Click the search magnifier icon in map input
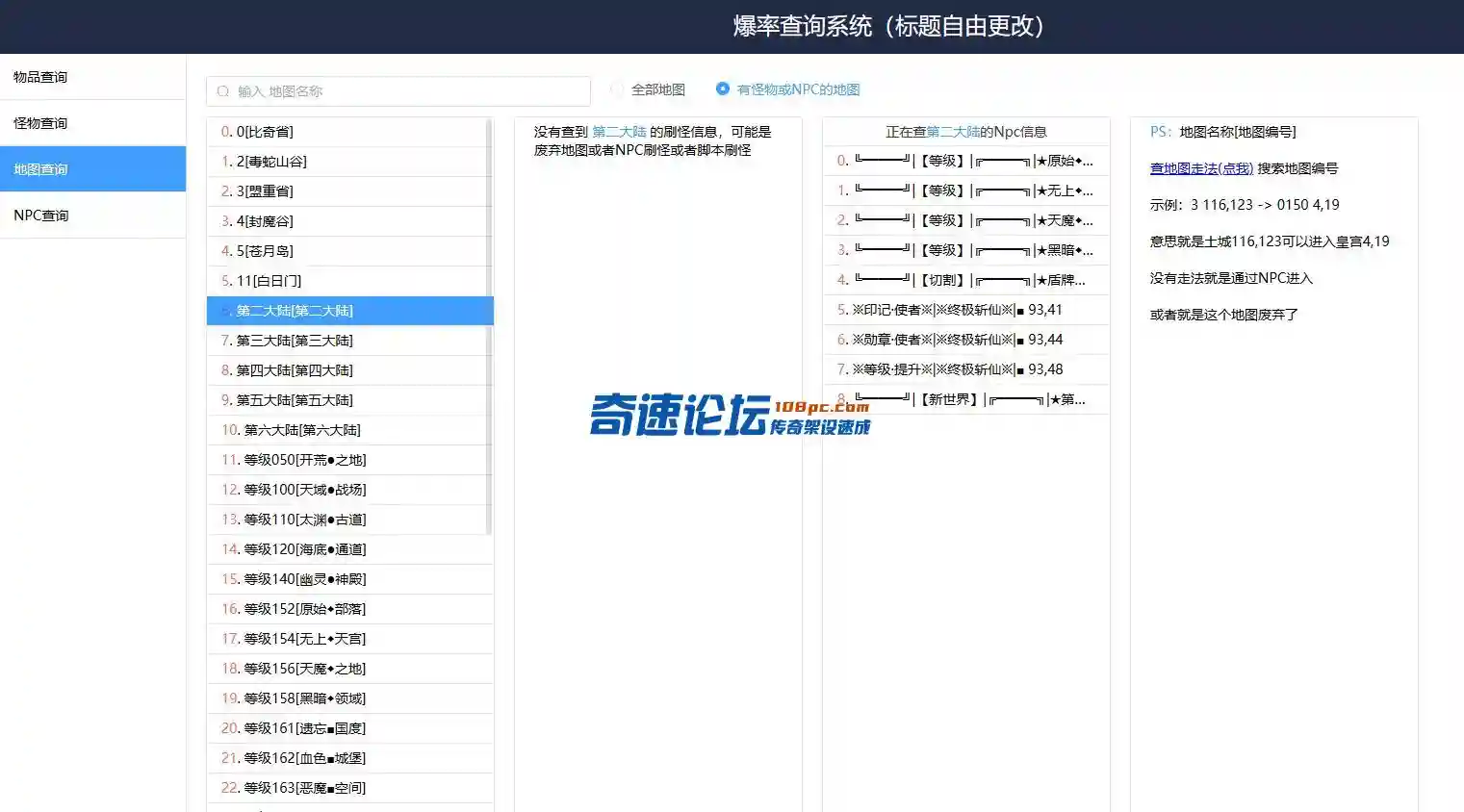Image resolution: width=1464 pixels, height=812 pixels. click(x=223, y=91)
